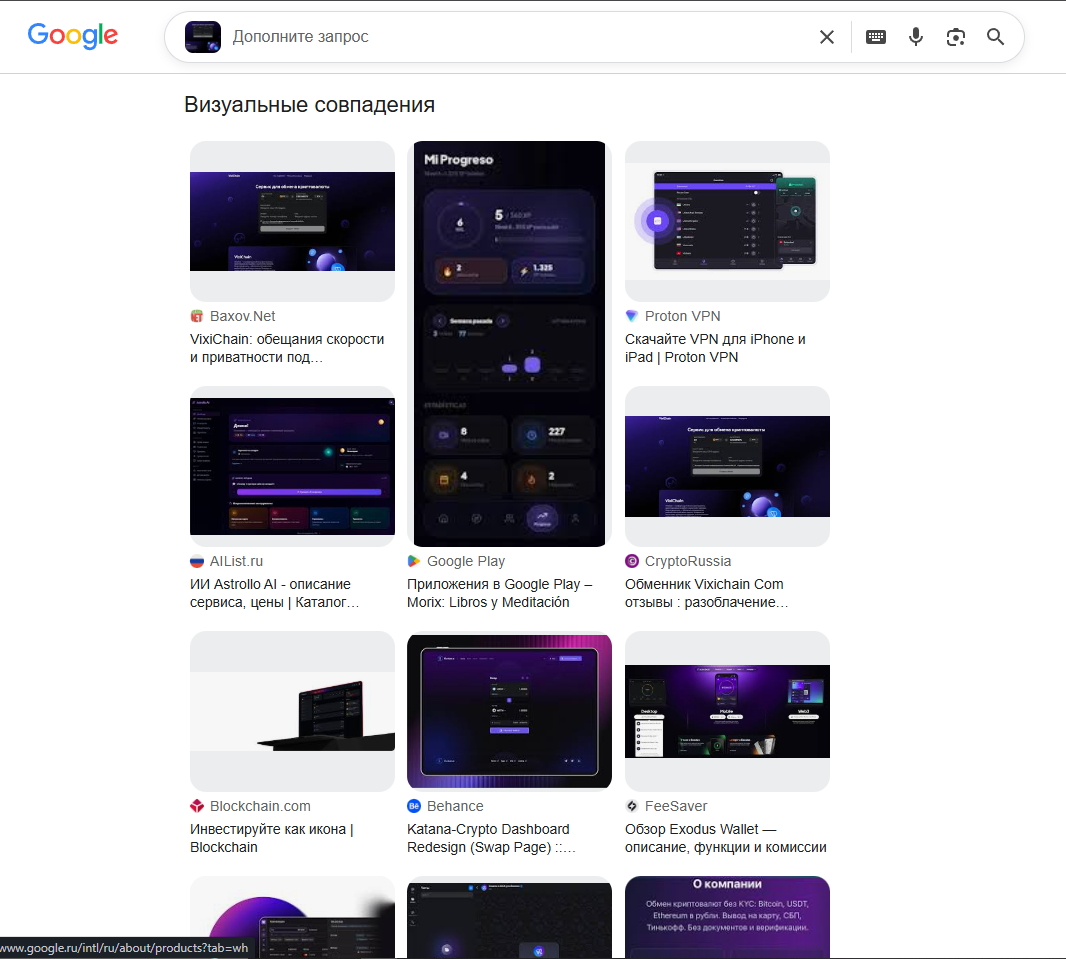Open "VixiChain: обещания скорости" link
Screen dimensions: 1066x959
(x=287, y=348)
